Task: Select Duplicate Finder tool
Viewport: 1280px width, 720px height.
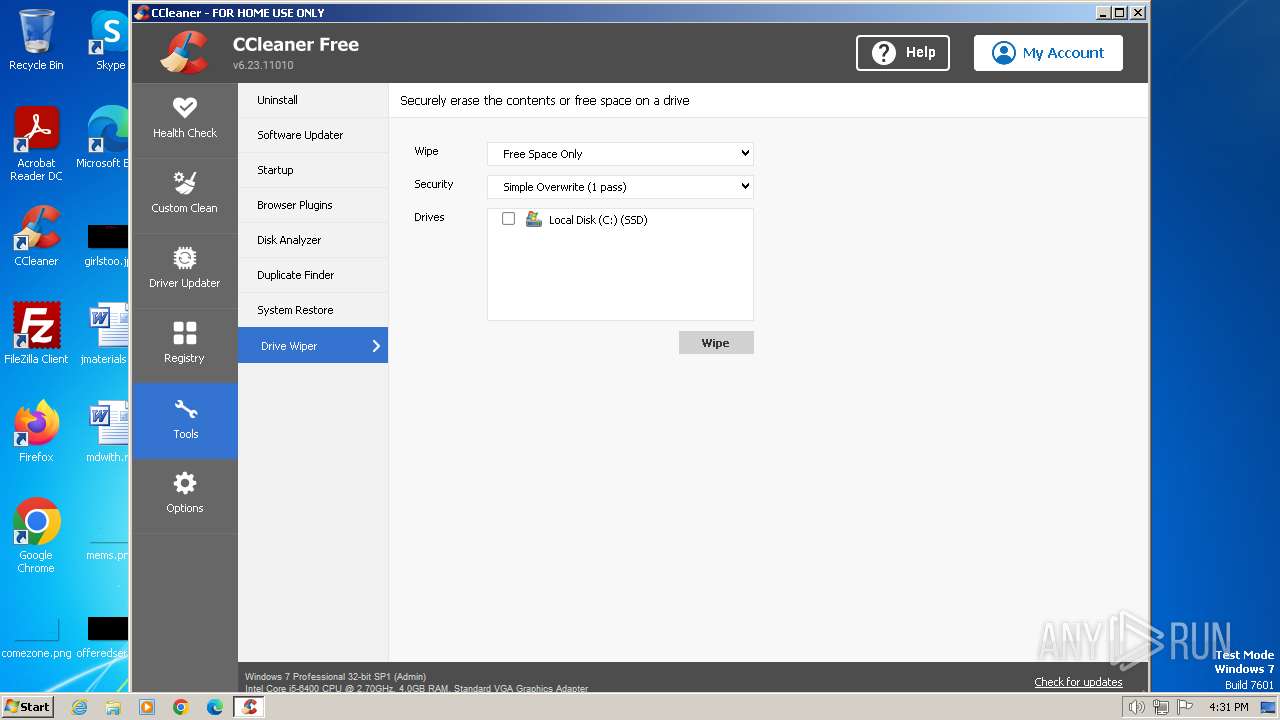Action: pos(313,275)
